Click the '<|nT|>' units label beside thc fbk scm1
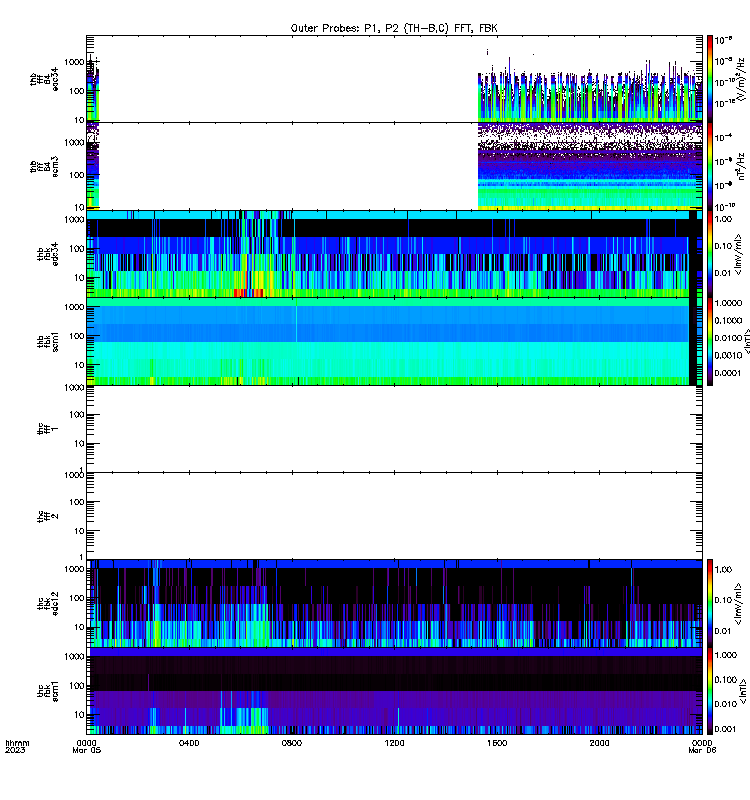750x800 pixels. click(x=743, y=691)
